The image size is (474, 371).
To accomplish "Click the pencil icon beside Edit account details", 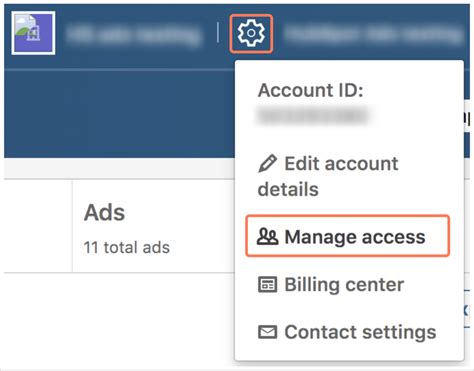I will click(267, 163).
